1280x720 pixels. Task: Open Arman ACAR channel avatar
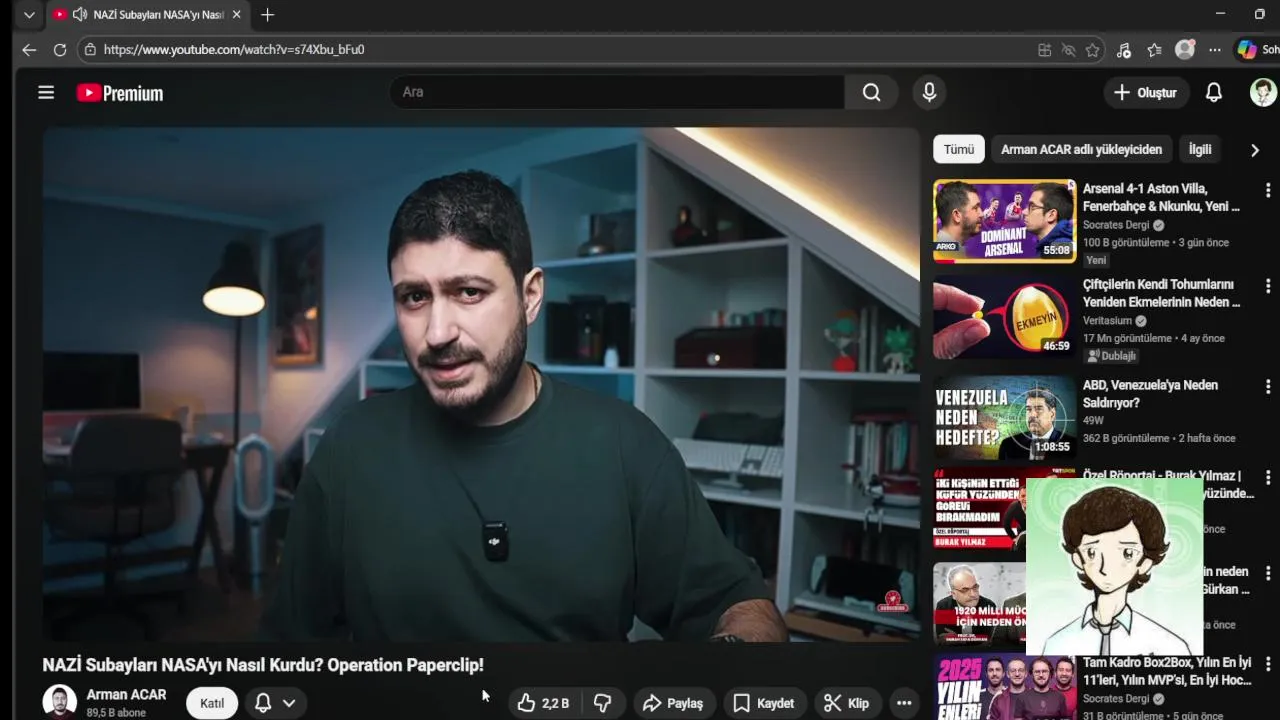click(x=59, y=702)
